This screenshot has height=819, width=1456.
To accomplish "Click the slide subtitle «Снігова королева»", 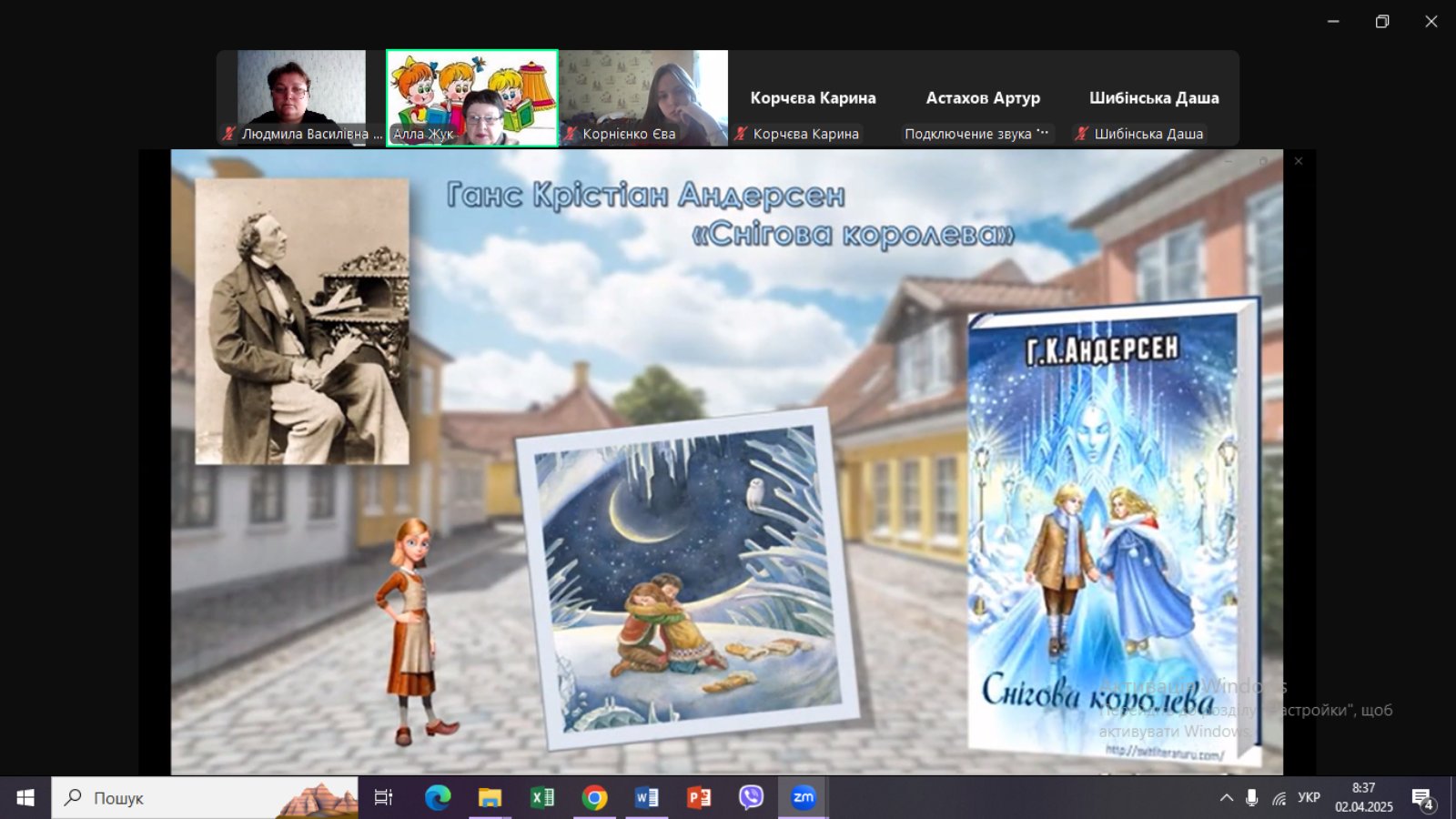I will [853, 235].
